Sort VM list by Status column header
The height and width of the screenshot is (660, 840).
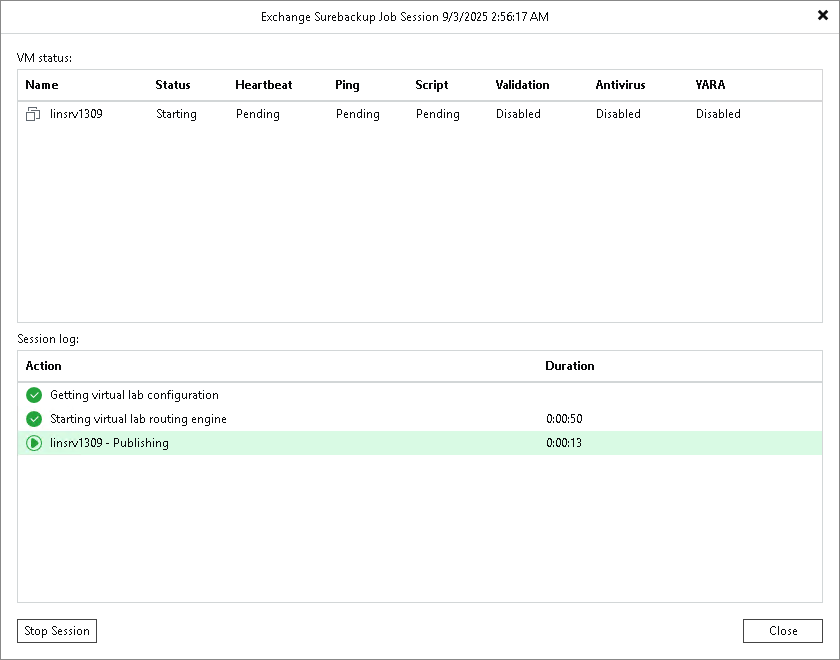click(x=172, y=85)
